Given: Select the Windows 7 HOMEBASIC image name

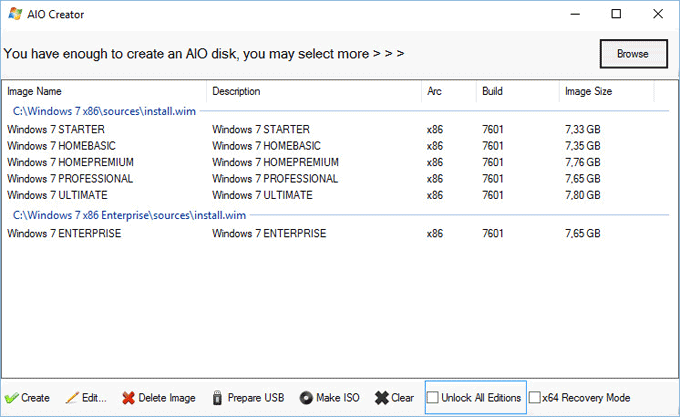Looking at the screenshot, I should [61, 146].
